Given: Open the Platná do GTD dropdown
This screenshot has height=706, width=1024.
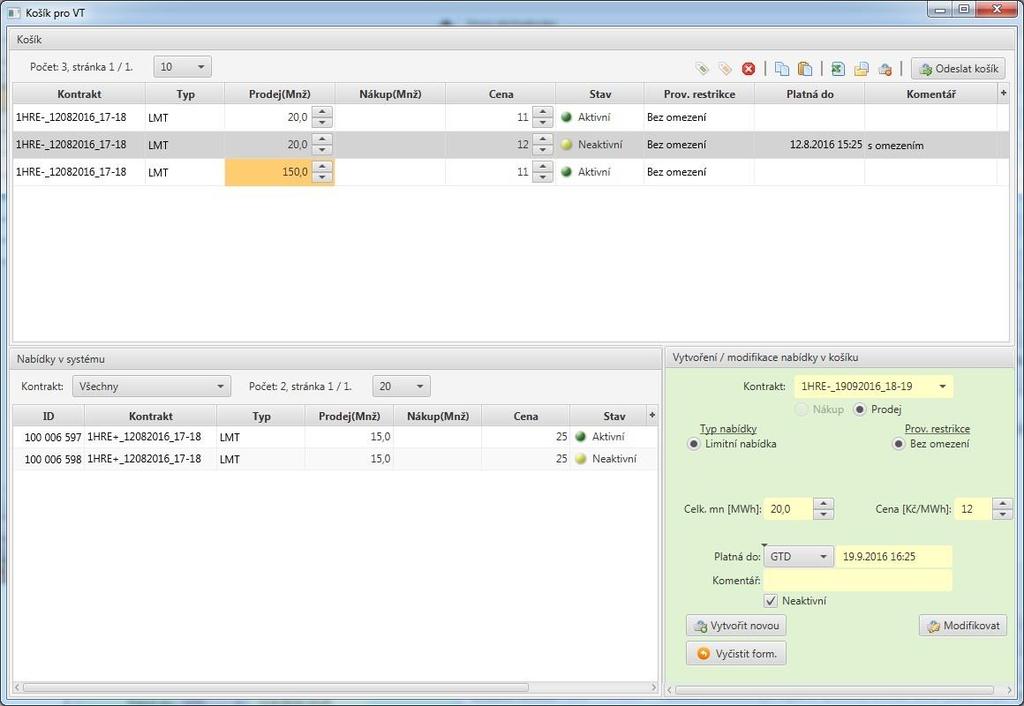Looking at the screenshot, I should point(799,557).
